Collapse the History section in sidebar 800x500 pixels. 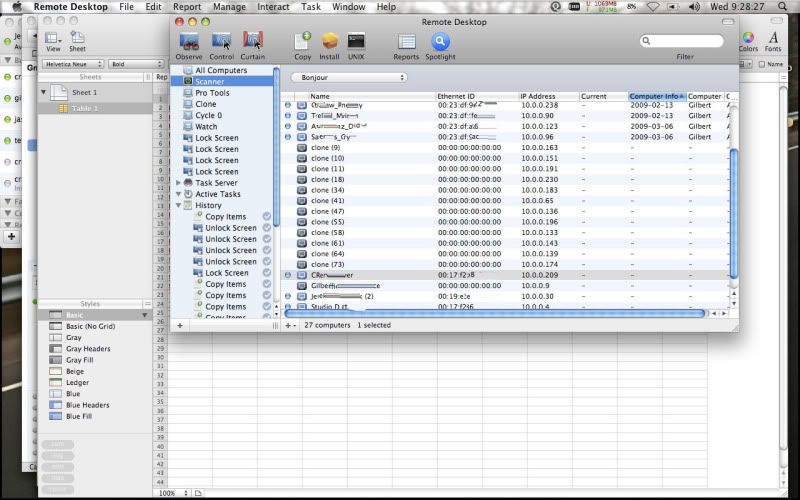point(179,205)
